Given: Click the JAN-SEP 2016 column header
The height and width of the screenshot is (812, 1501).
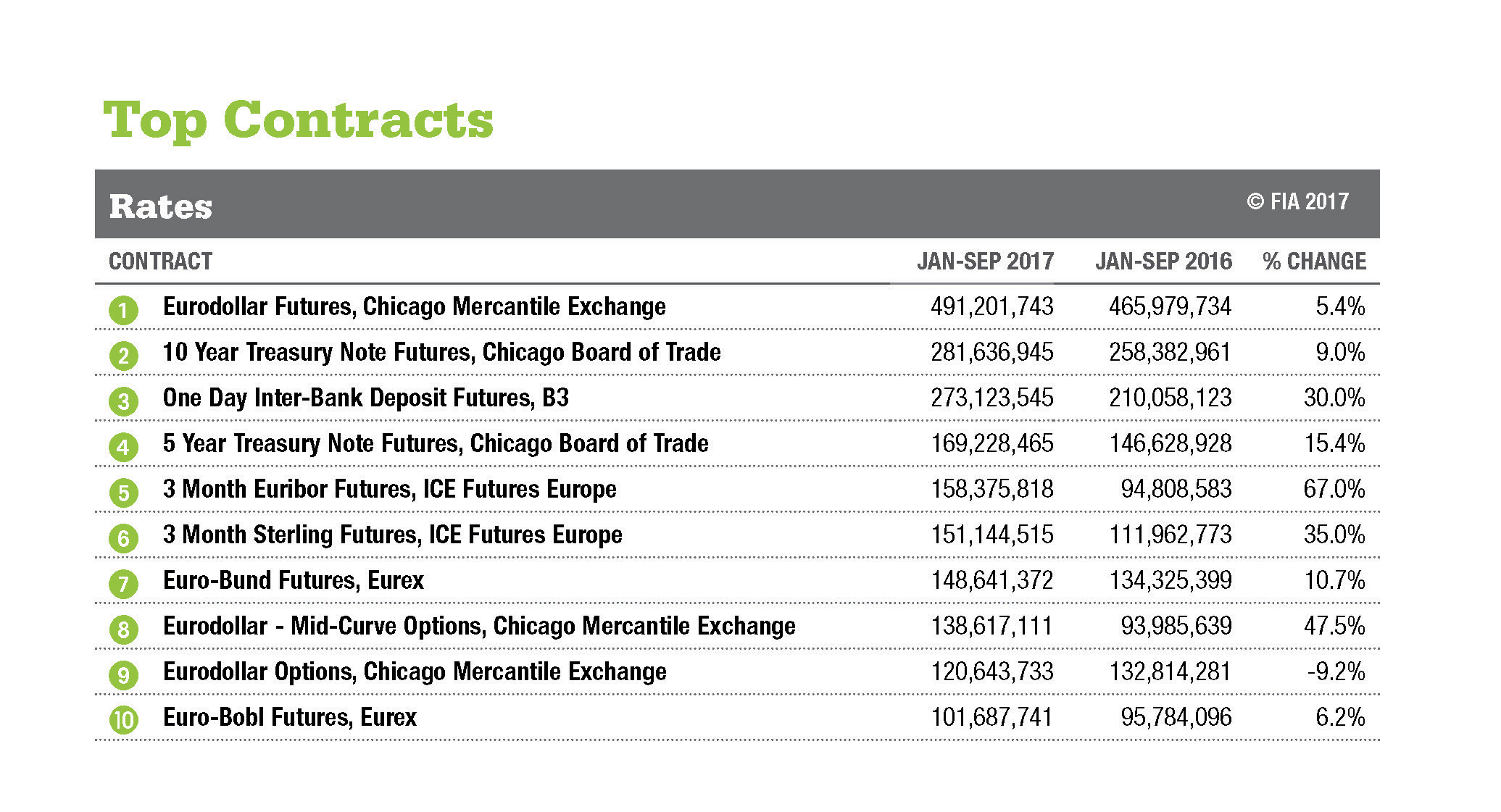Looking at the screenshot, I should click(1163, 261).
